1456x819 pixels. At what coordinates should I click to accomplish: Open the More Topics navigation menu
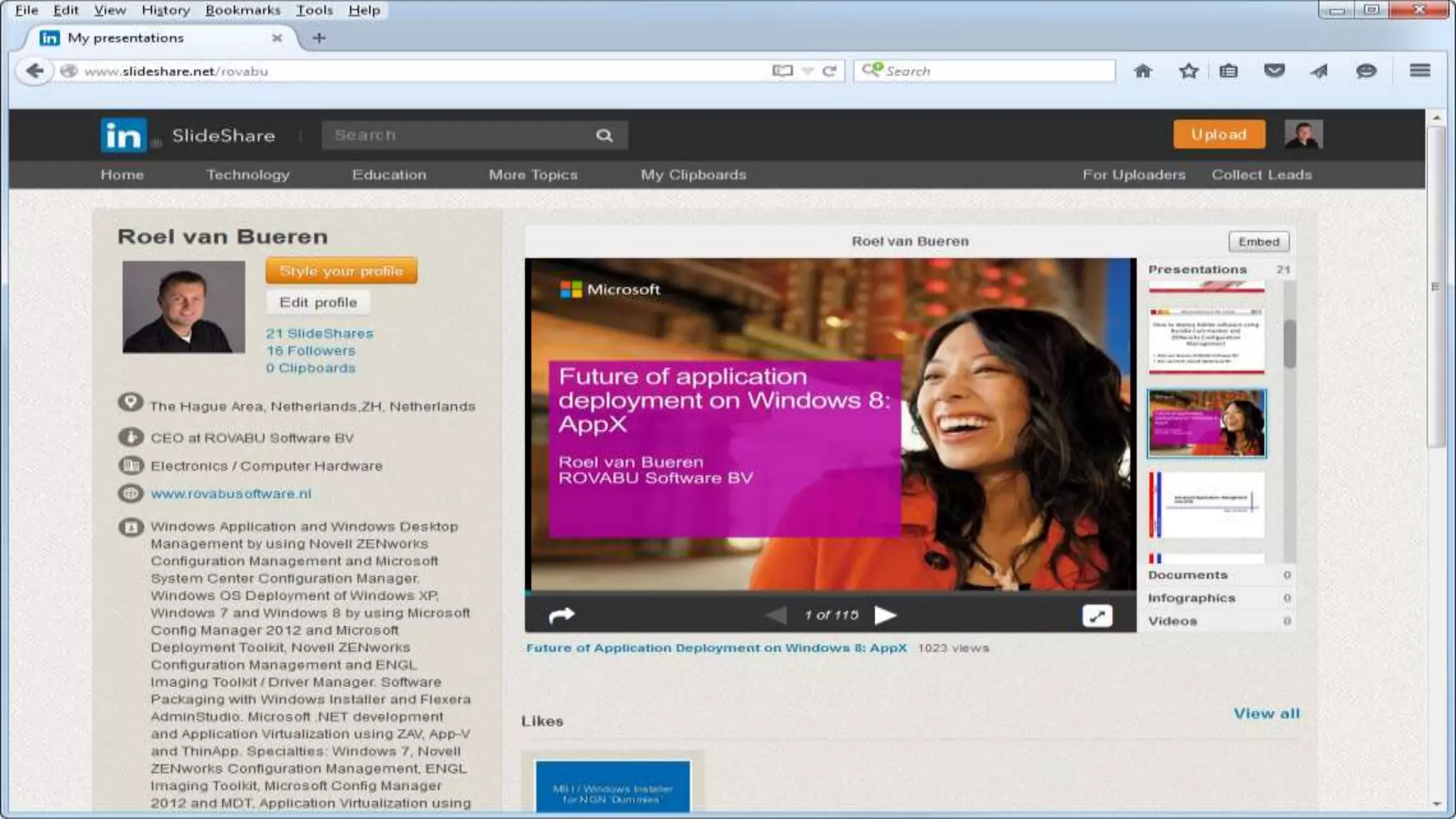(533, 175)
